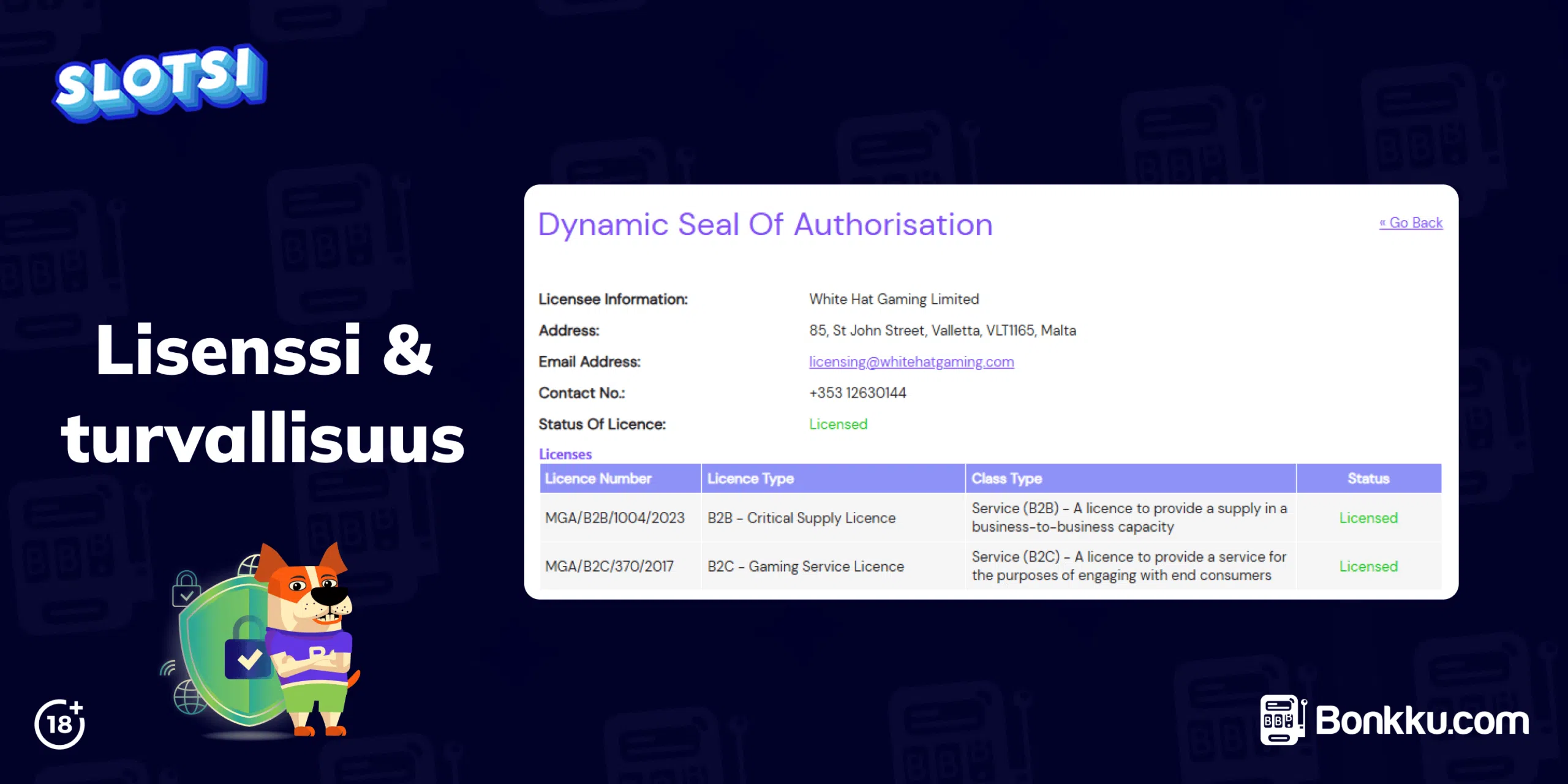Click the Service (B2B) class description
The width and height of the screenshot is (1568, 784).
click(x=1129, y=518)
